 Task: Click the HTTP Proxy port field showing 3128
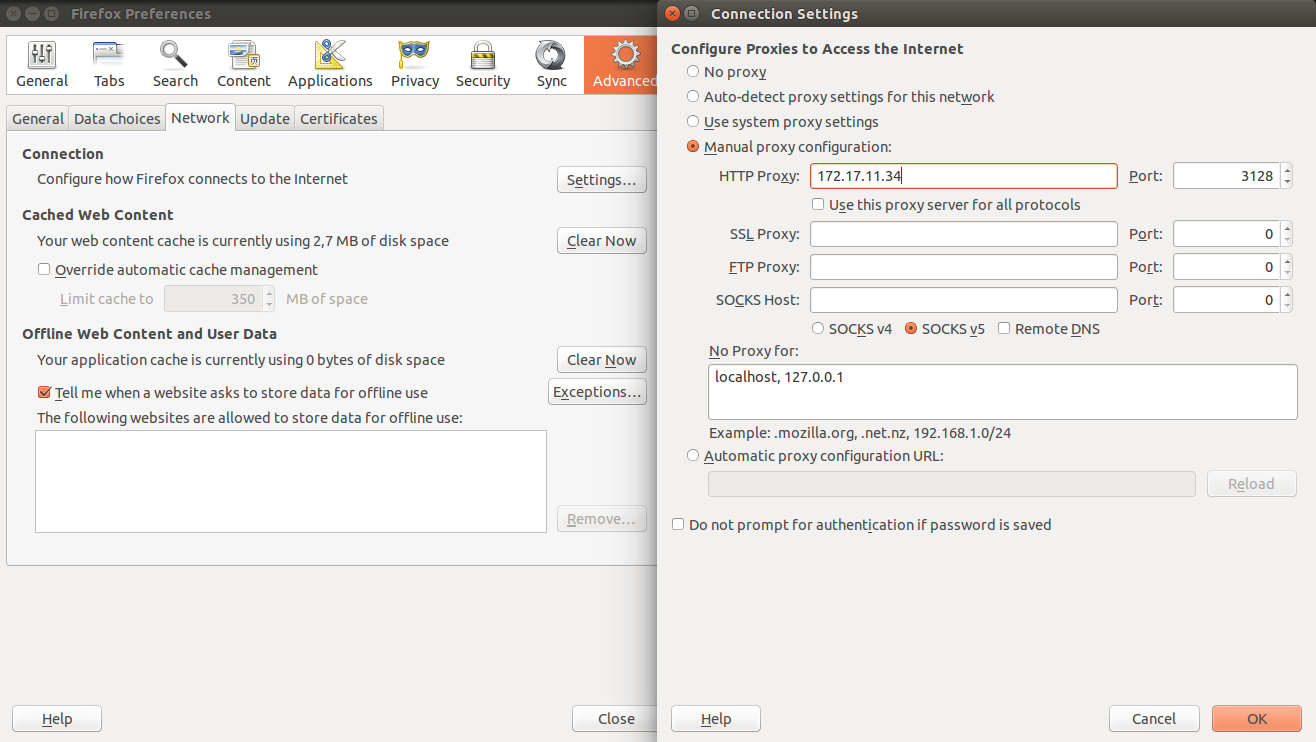point(1226,176)
